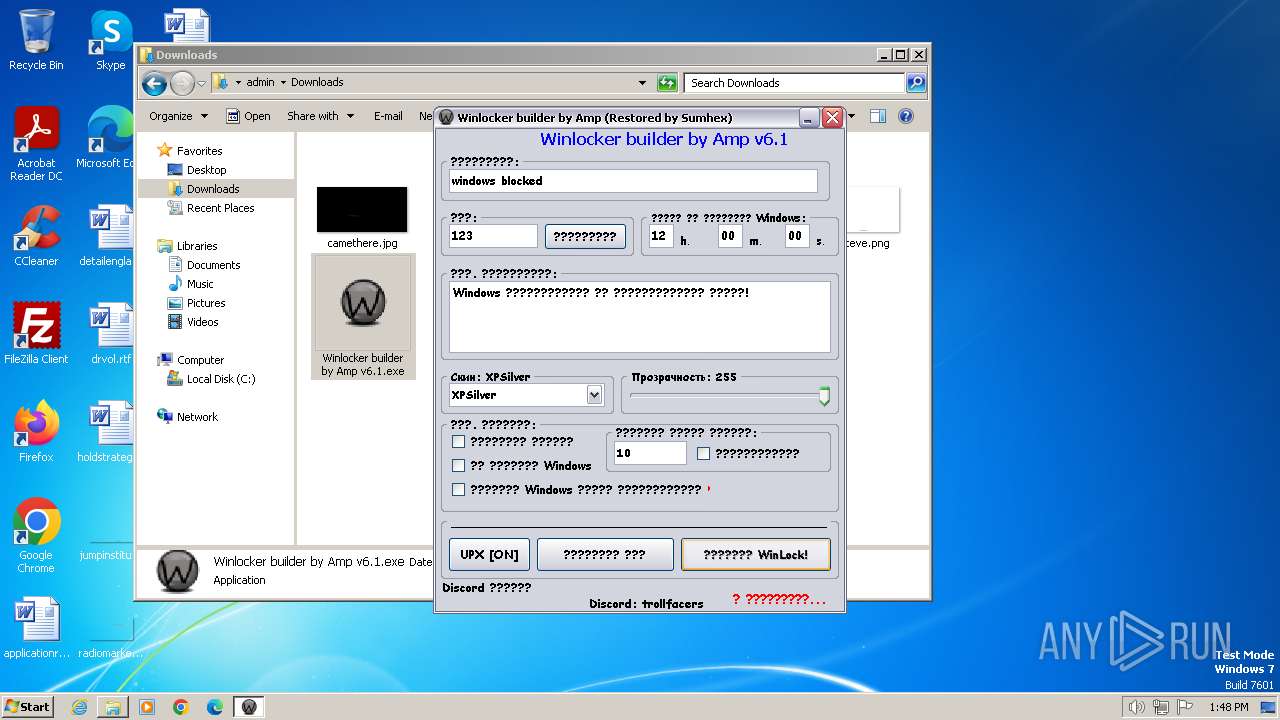Expand the address bar history dropdown

[x=642, y=83]
